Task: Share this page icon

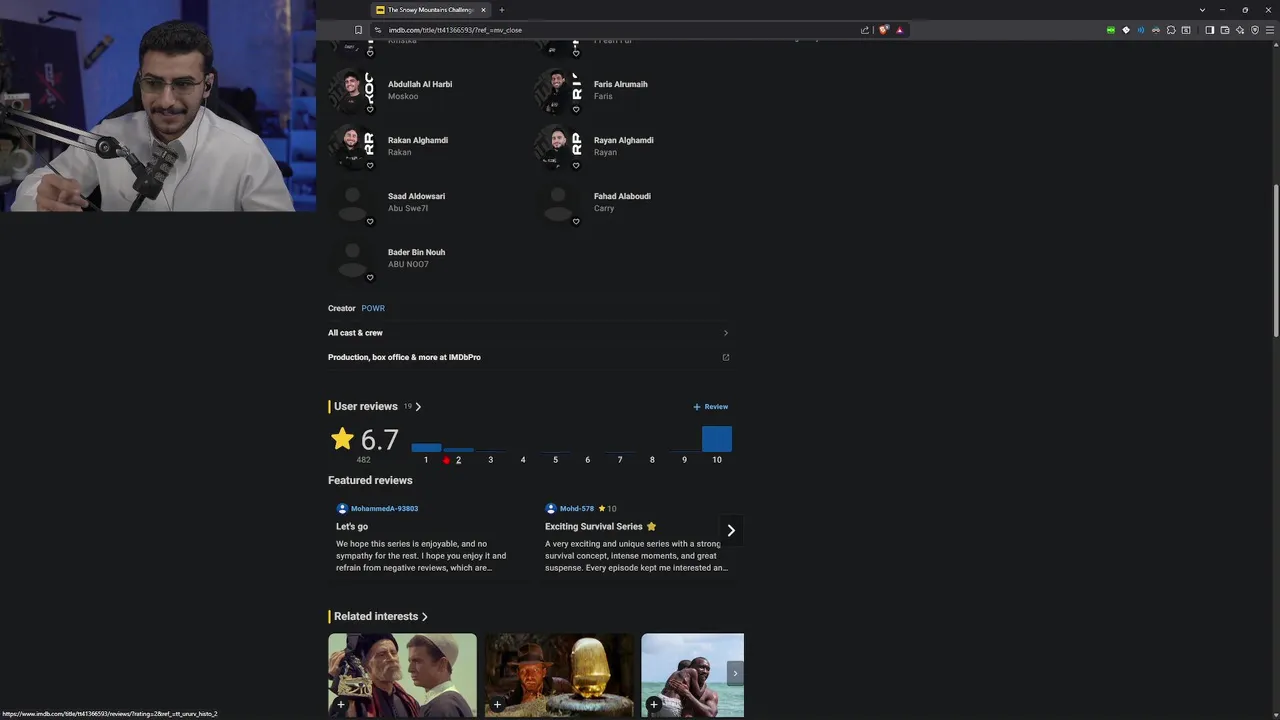Action: pos(865,30)
